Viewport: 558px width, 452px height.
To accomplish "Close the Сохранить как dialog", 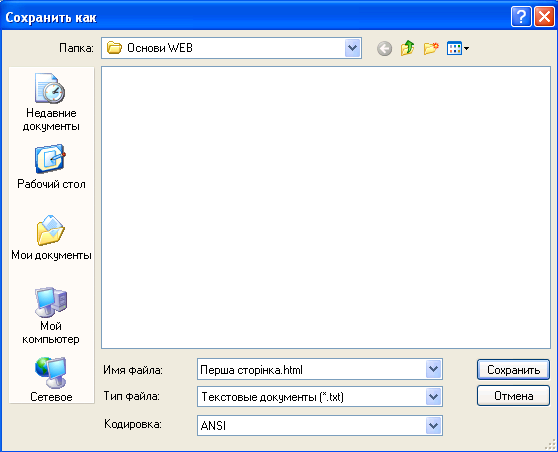I will click(544, 16).
